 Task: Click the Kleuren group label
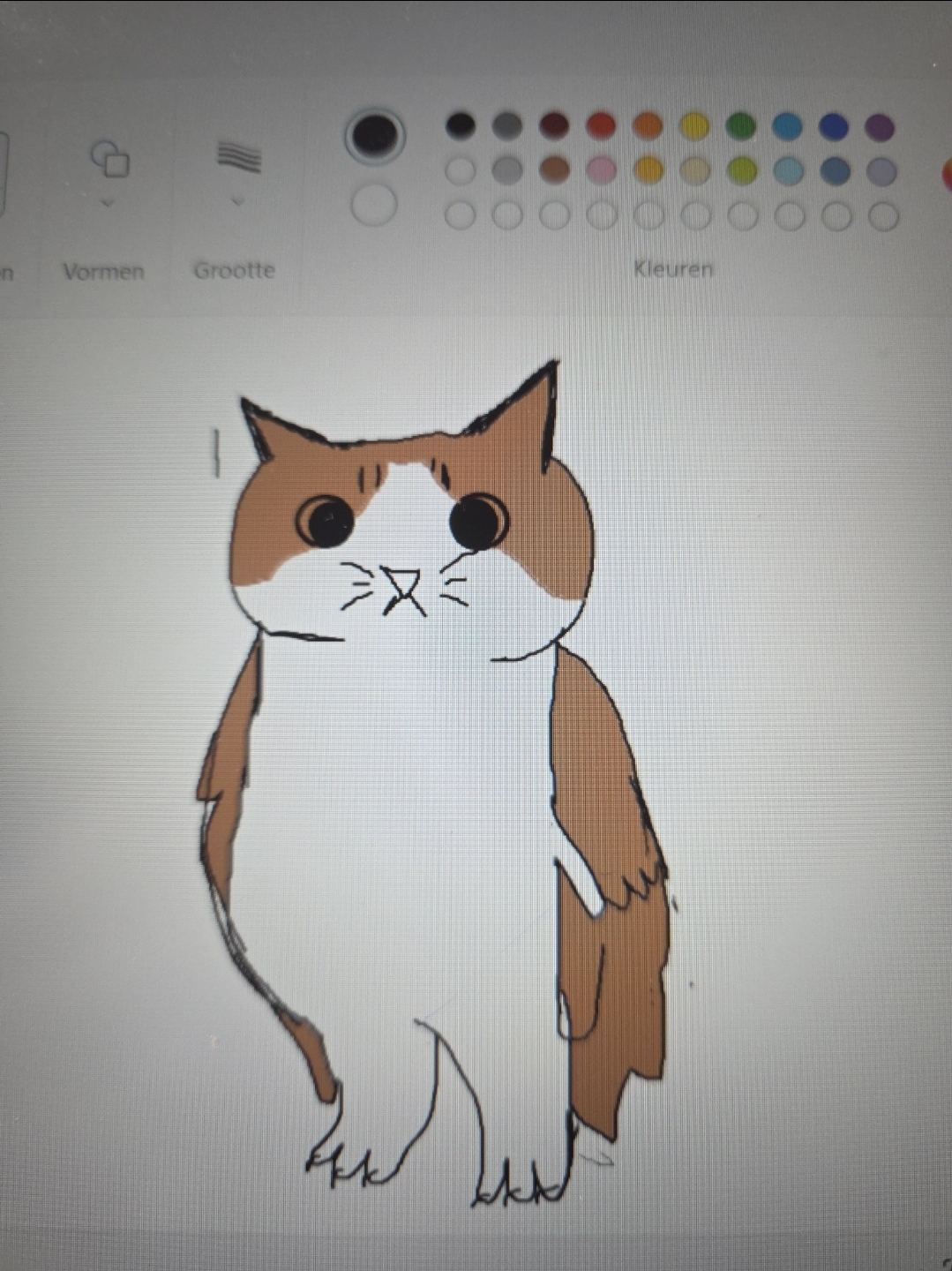[673, 268]
